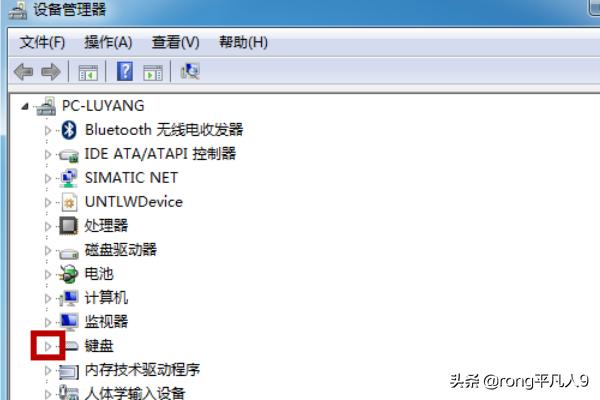This screenshot has height=400, width=600.
Task: Expand the SIMATIC NET node
Action: (x=46, y=178)
